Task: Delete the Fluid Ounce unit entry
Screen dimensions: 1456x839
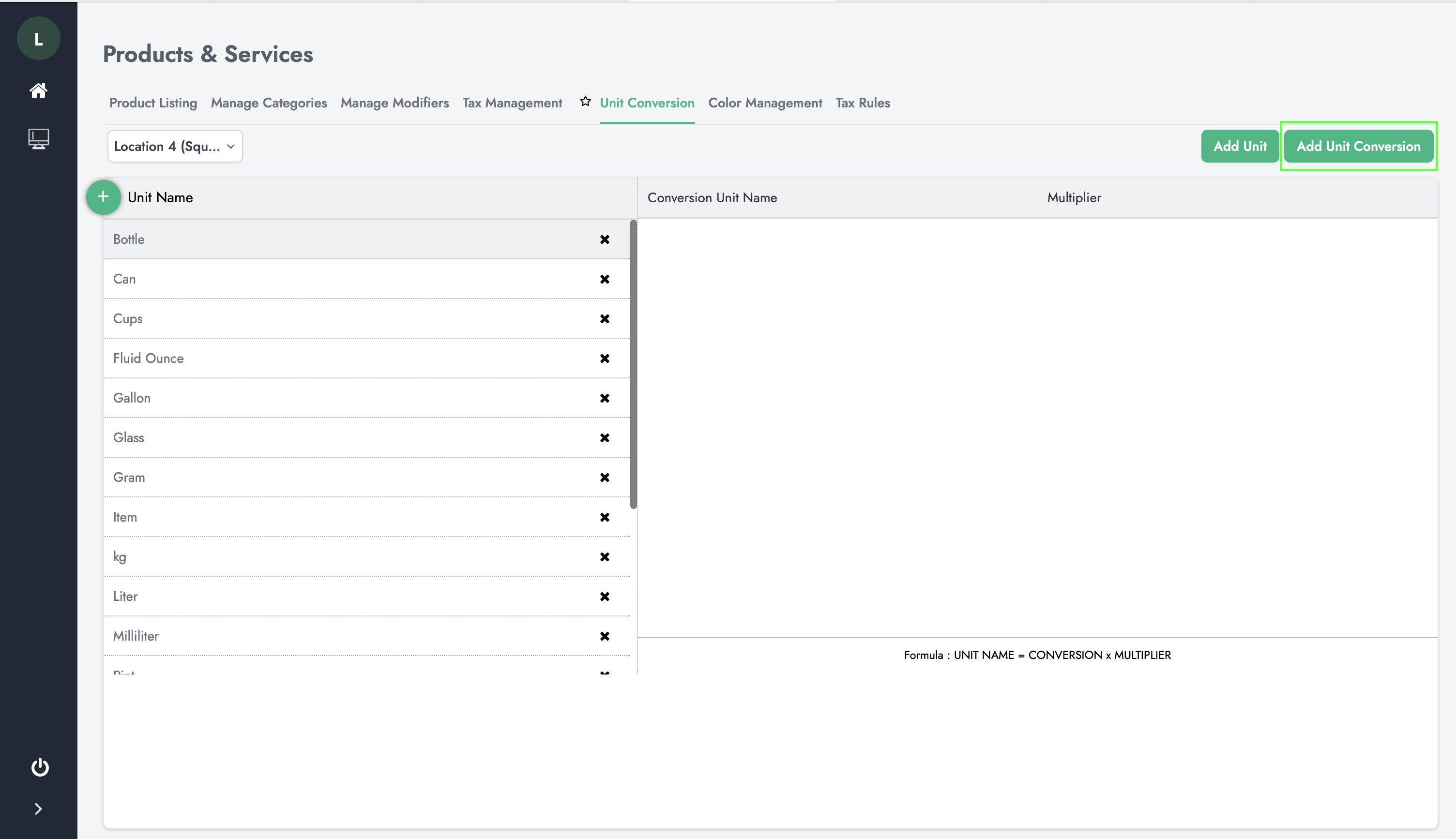Action: click(x=605, y=358)
